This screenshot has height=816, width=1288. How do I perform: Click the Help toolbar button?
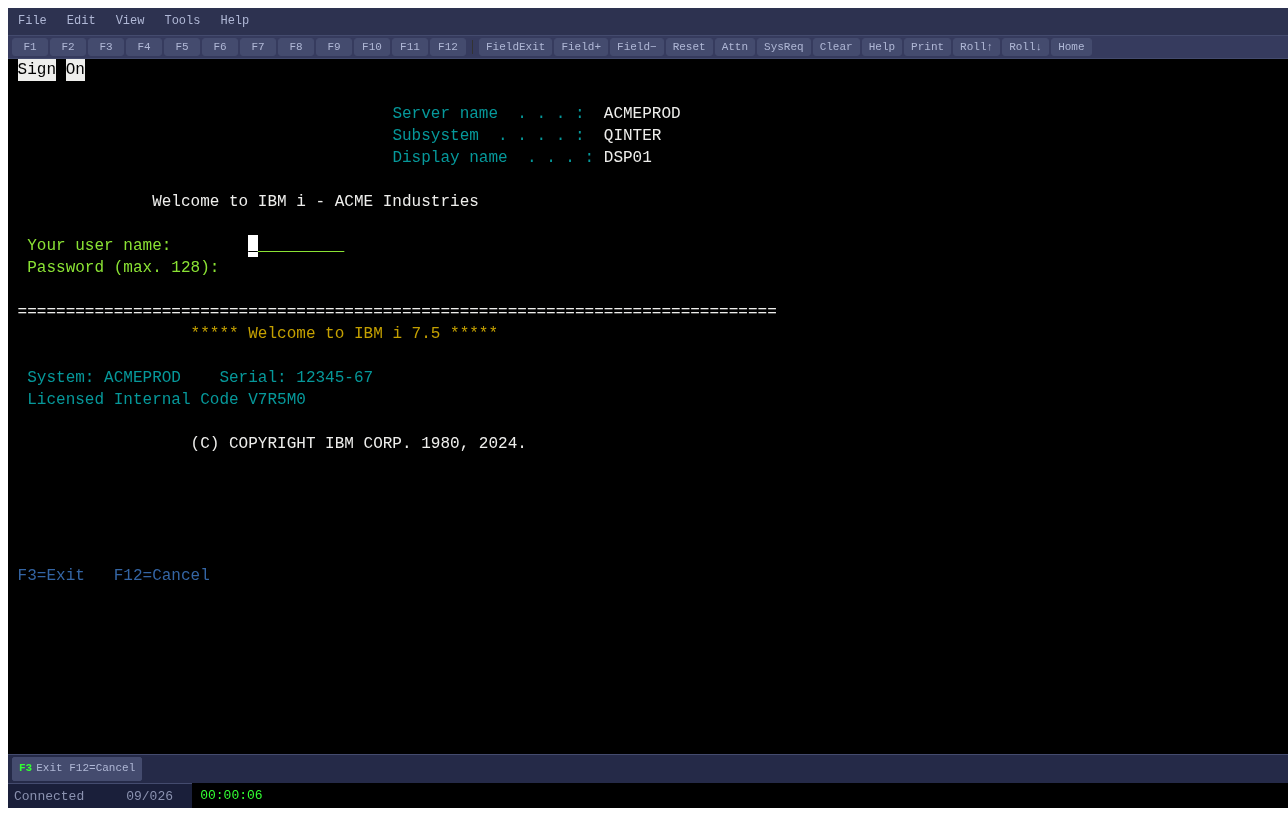(882, 47)
